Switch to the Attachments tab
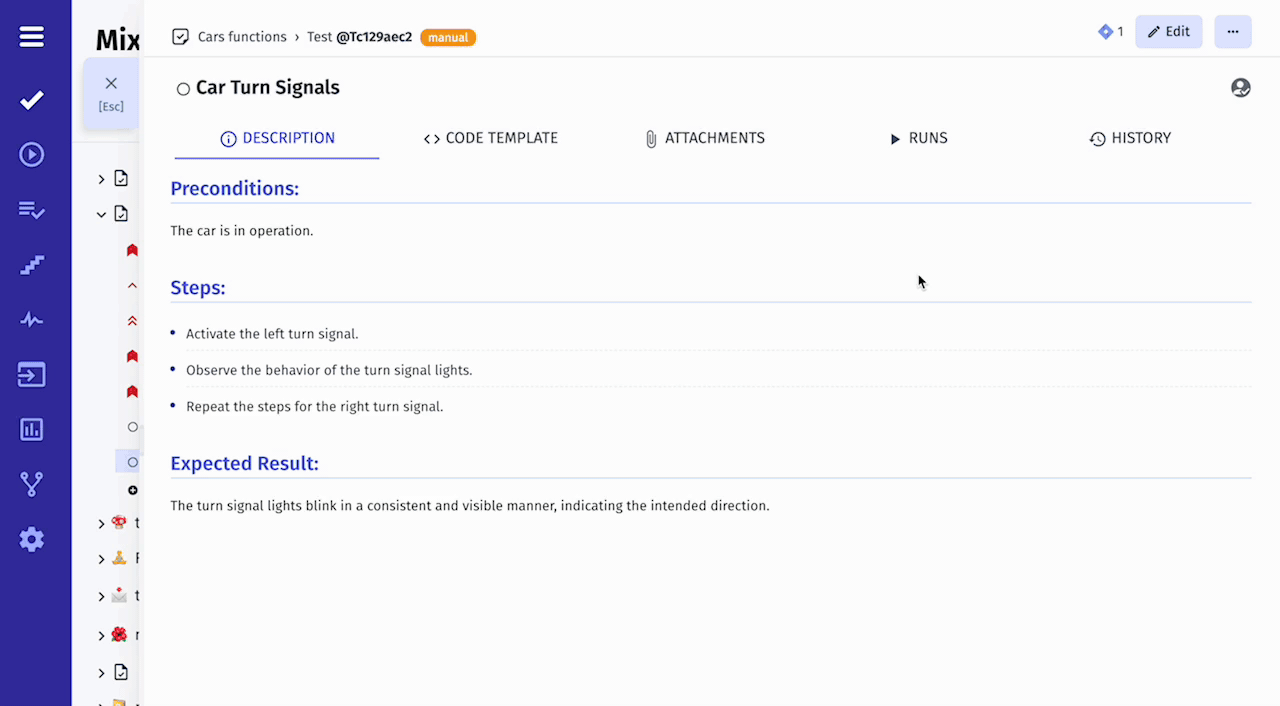This screenshot has width=1280, height=706. coord(705,138)
